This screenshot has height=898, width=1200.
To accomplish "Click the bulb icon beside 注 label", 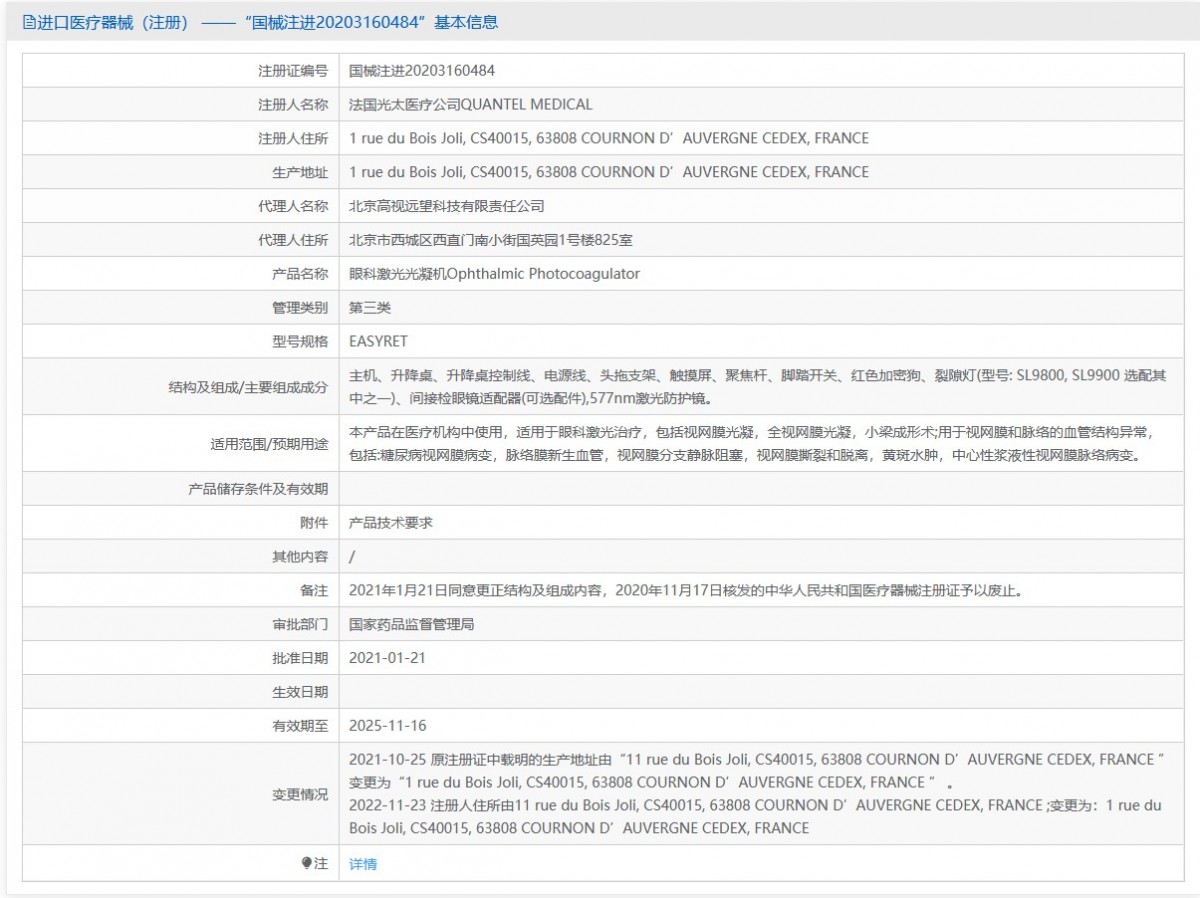I will click(307, 863).
